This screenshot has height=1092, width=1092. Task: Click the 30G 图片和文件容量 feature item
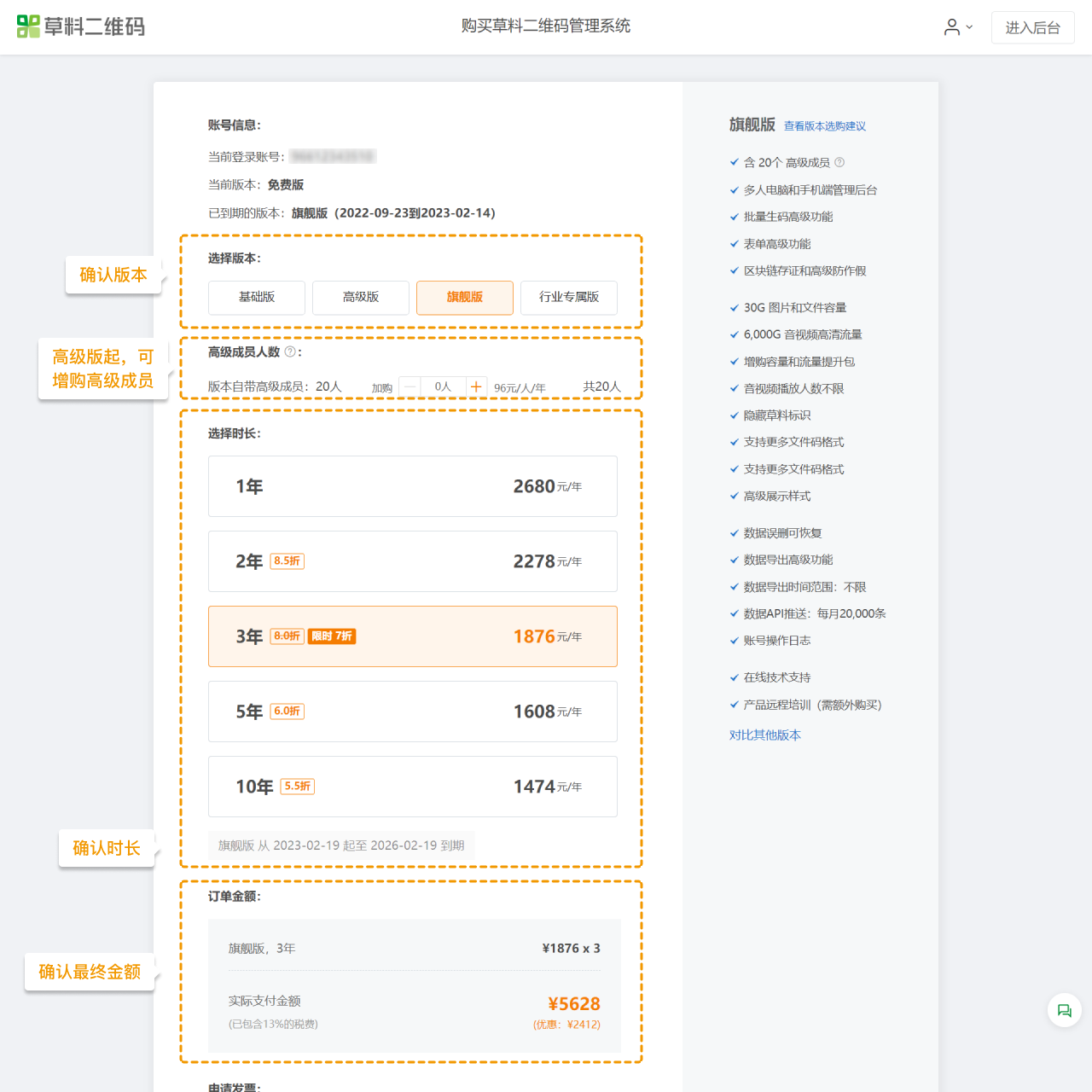point(788,308)
